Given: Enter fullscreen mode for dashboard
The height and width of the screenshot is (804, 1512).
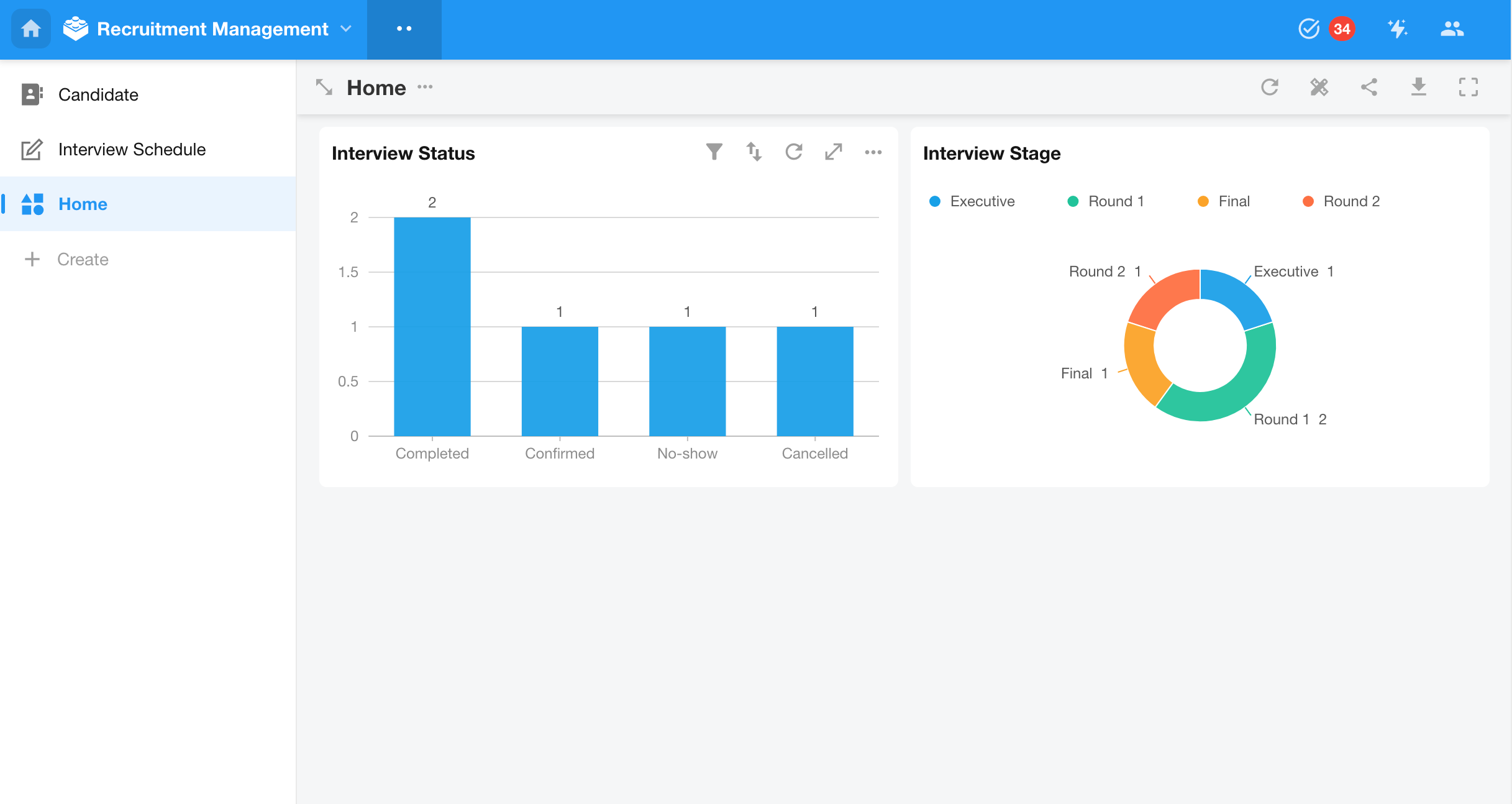Looking at the screenshot, I should pos(1469,87).
